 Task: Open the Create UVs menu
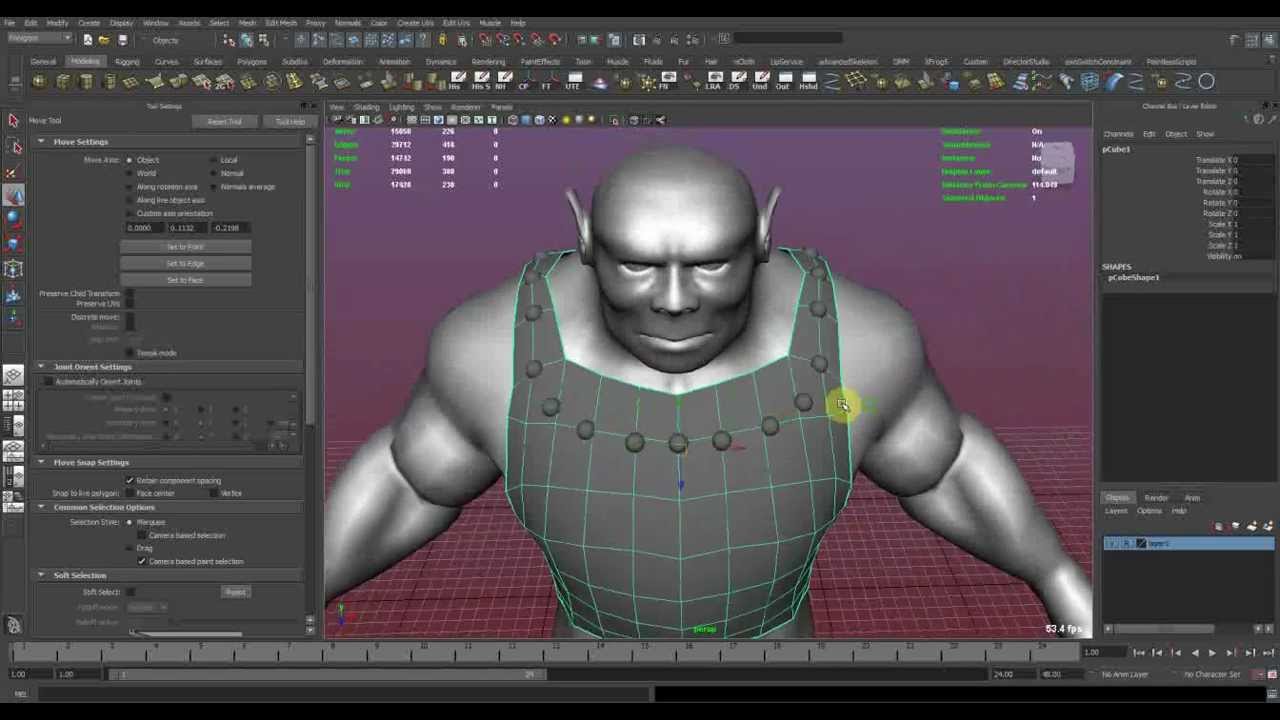pos(415,23)
